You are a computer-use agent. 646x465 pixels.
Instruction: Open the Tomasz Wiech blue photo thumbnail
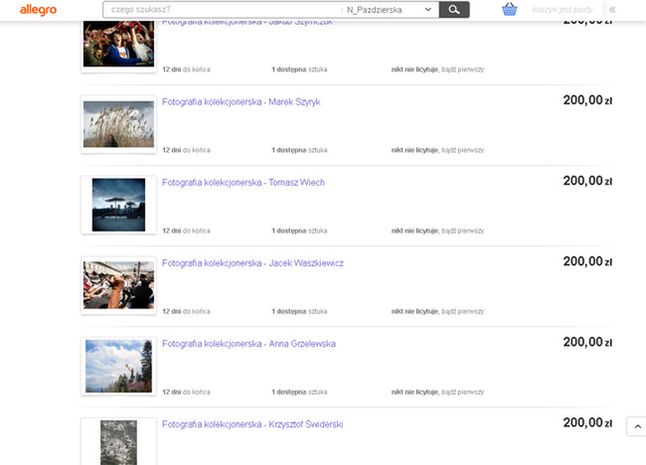[x=119, y=205]
